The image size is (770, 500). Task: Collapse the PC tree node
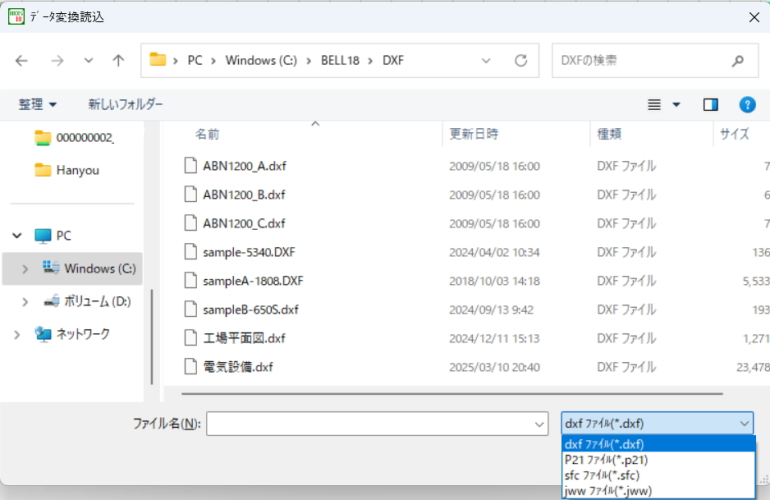pyautogui.click(x=17, y=236)
